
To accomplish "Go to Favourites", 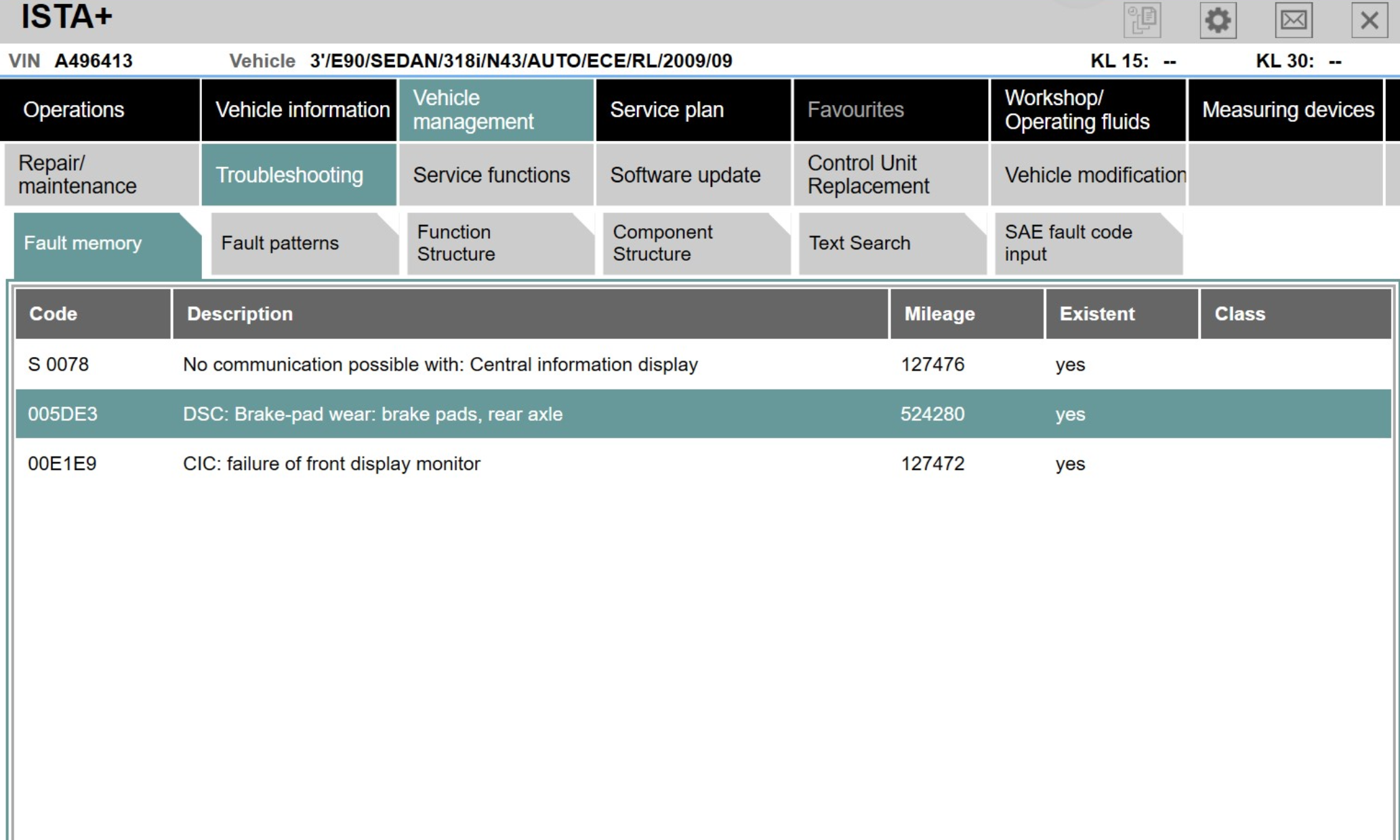I will tap(890, 110).
